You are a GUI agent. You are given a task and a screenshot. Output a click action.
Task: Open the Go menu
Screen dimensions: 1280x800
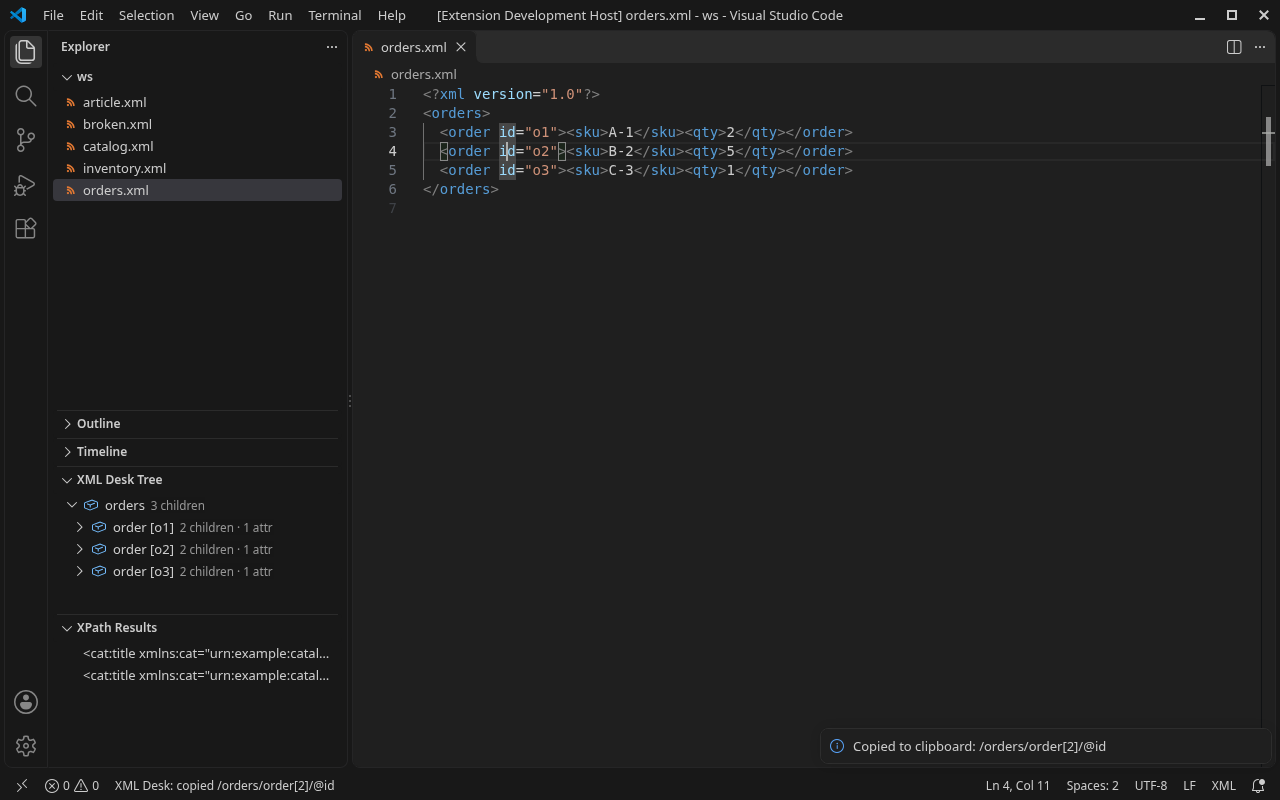[x=243, y=15]
